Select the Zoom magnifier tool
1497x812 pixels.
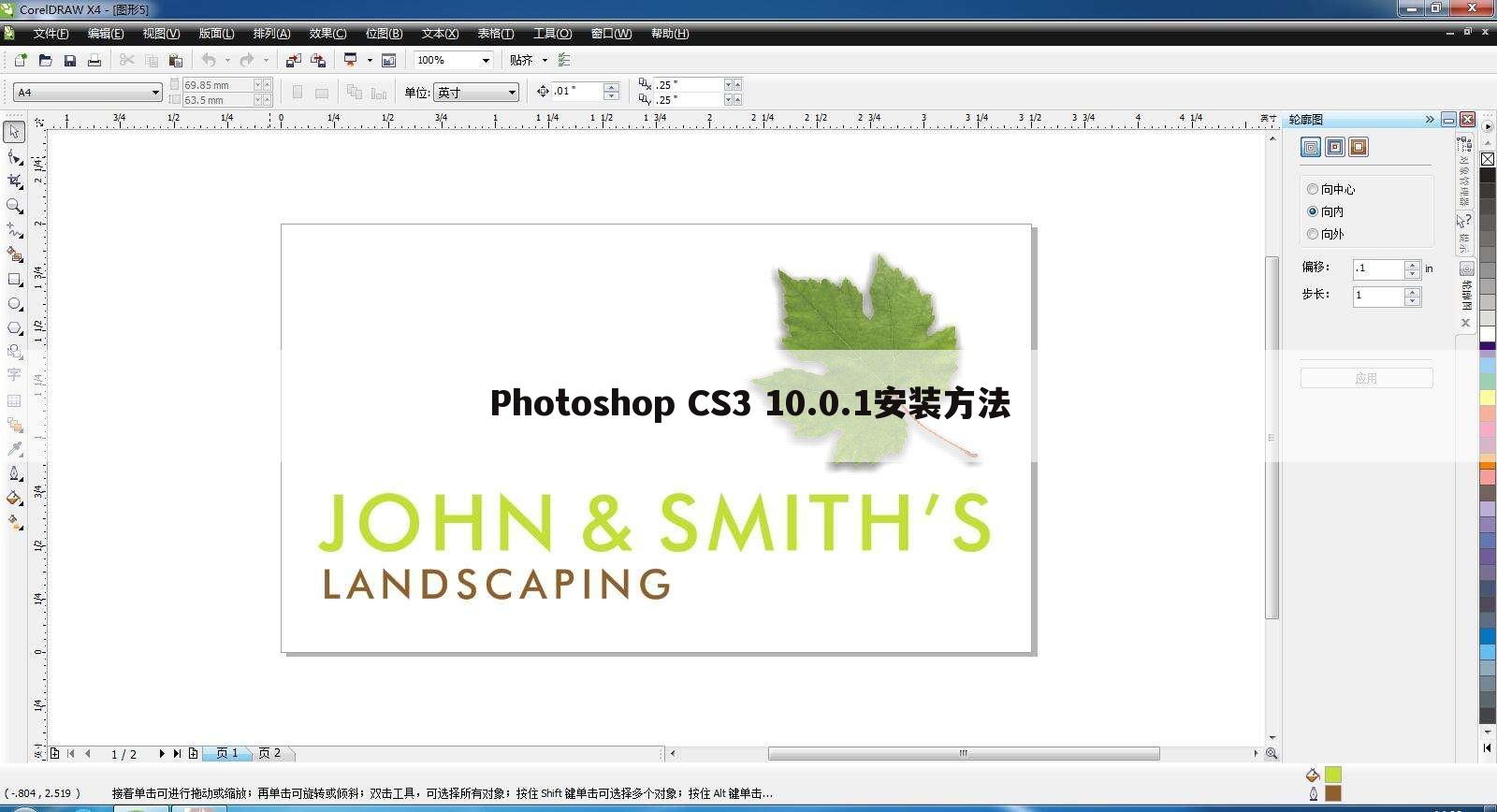point(15,206)
